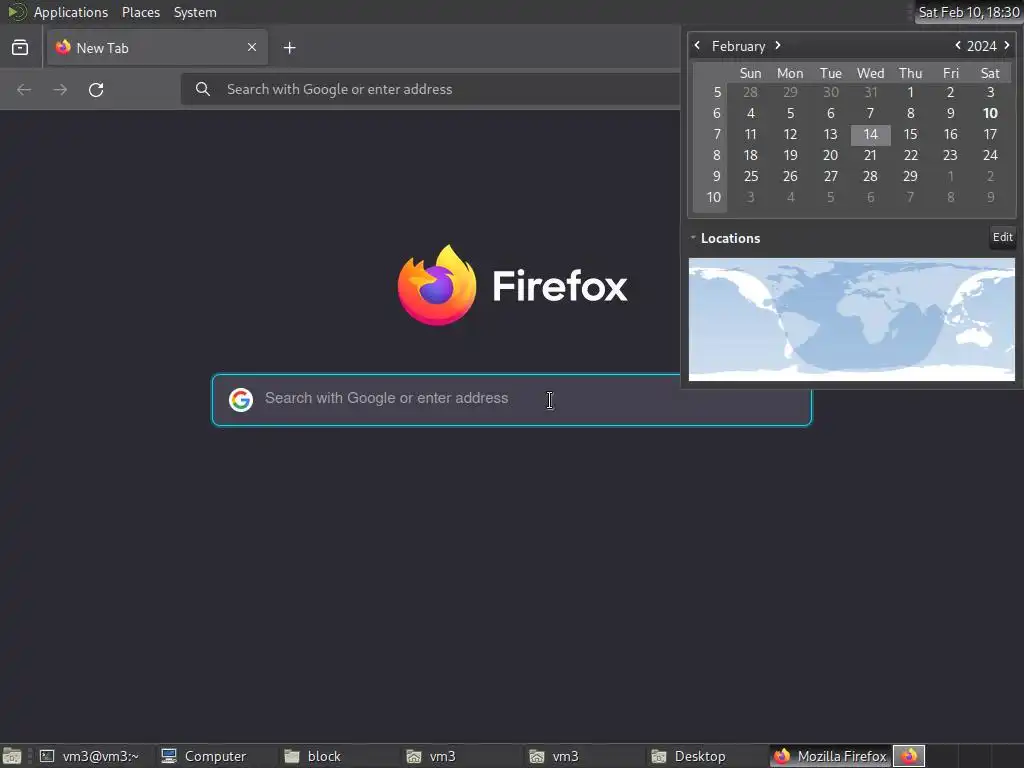Click the Google logo in search box

coord(241,400)
